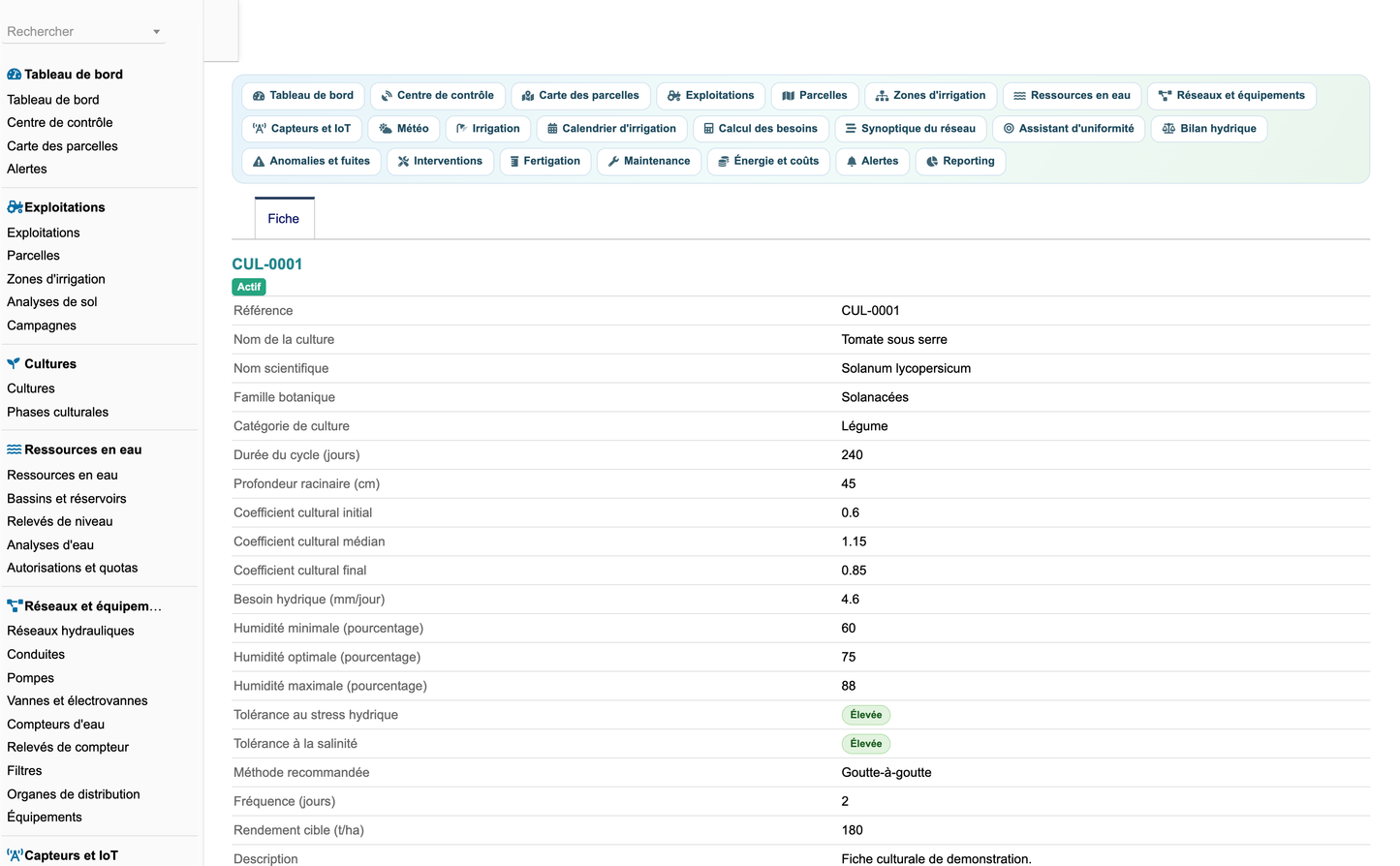1400x866 pixels.
Task: Open Conduites sidebar link
Action: [36, 655]
